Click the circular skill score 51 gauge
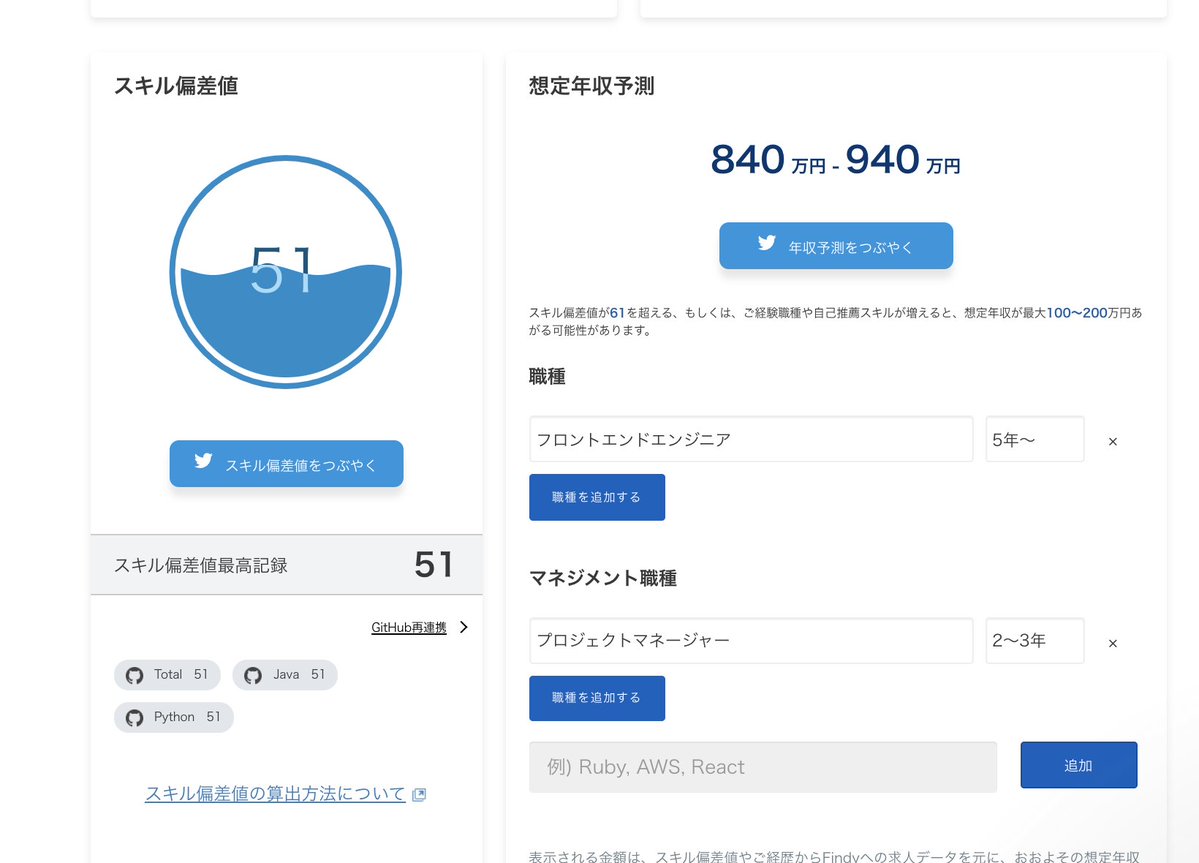Viewport: 1199px width, 863px height. (286, 272)
